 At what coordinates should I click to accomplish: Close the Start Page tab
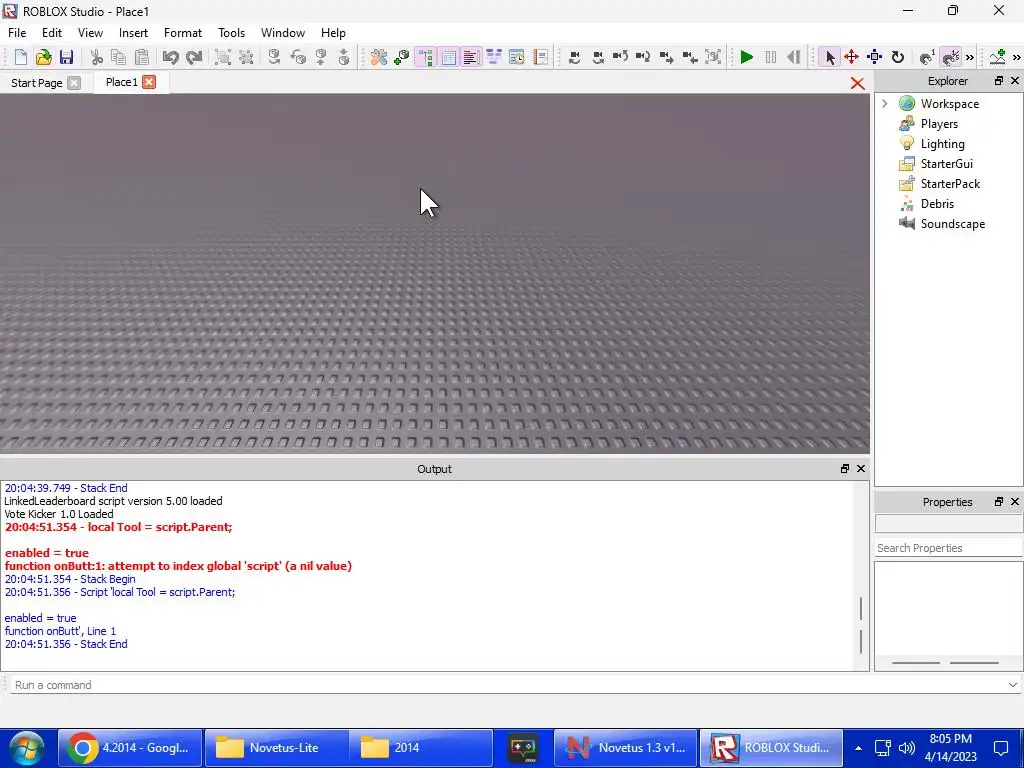coord(74,83)
